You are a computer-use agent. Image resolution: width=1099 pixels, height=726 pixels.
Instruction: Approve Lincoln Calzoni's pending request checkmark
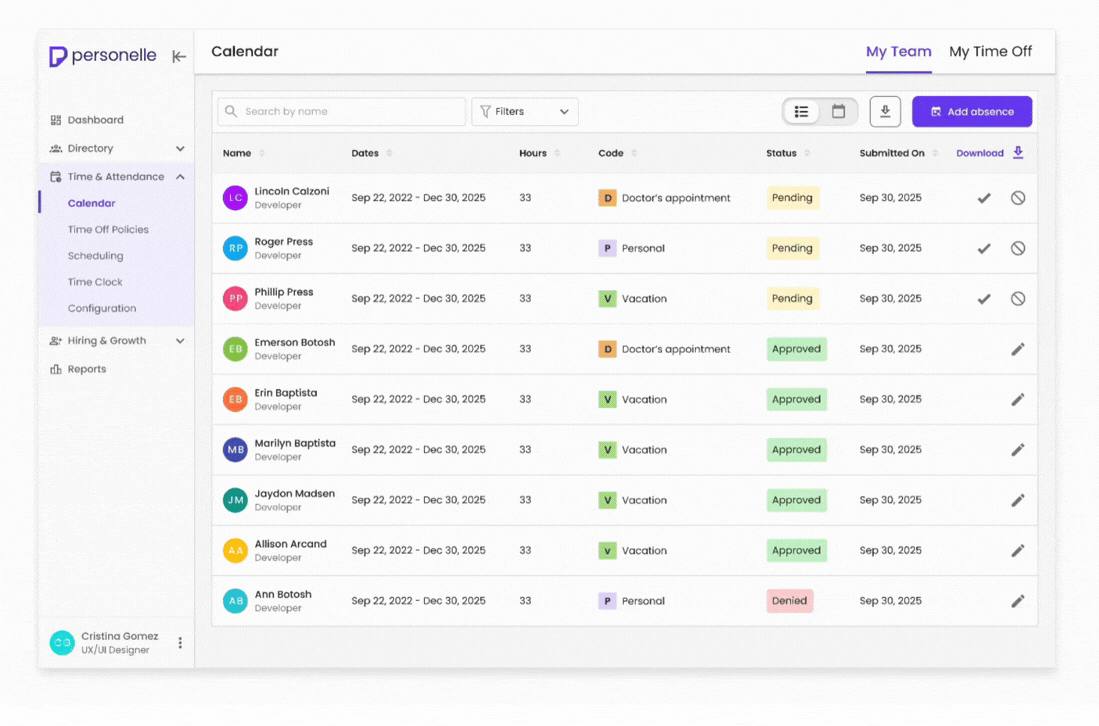coord(984,198)
